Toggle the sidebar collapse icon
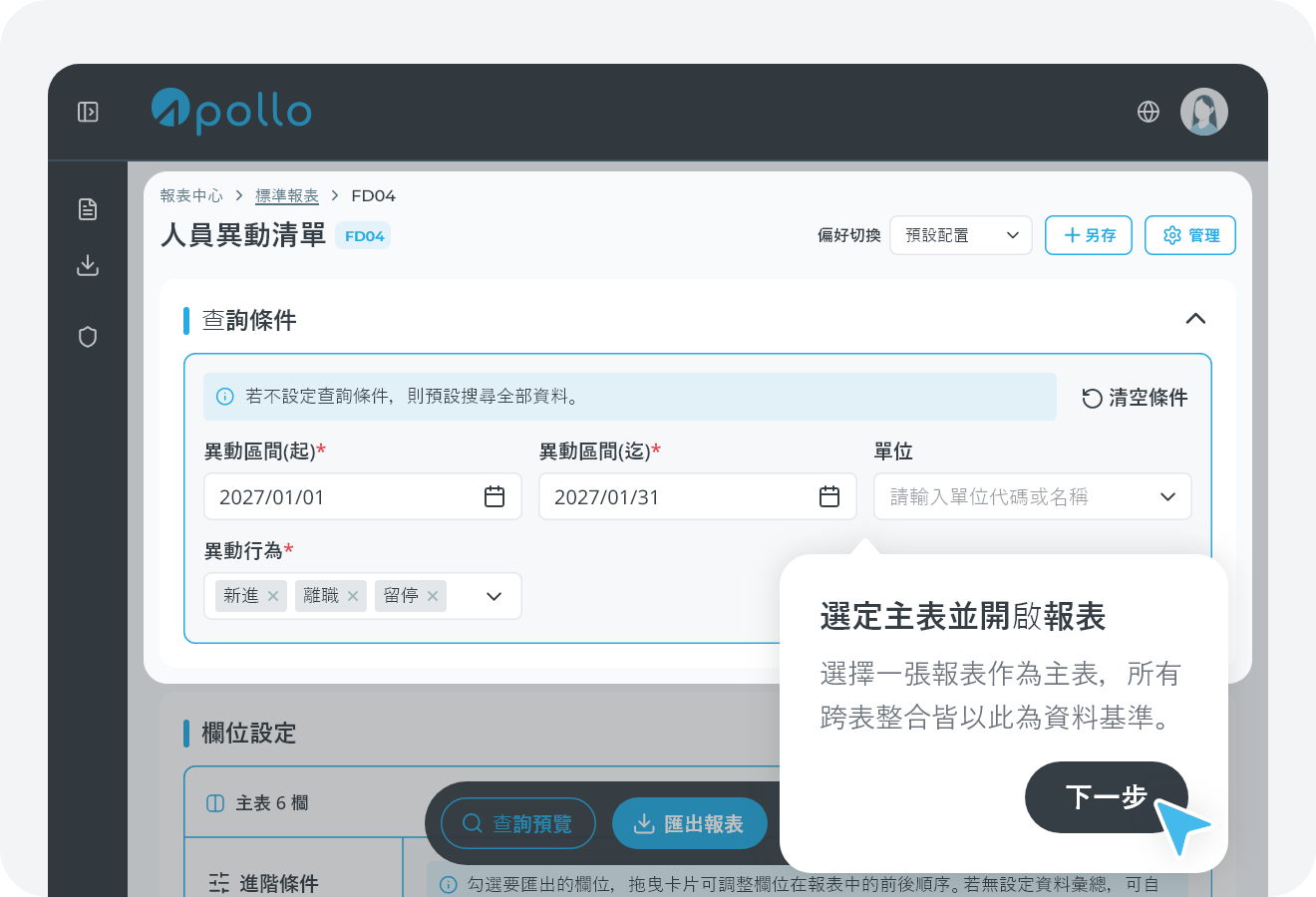This screenshot has width=1316, height=897. [x=88, y=112]
